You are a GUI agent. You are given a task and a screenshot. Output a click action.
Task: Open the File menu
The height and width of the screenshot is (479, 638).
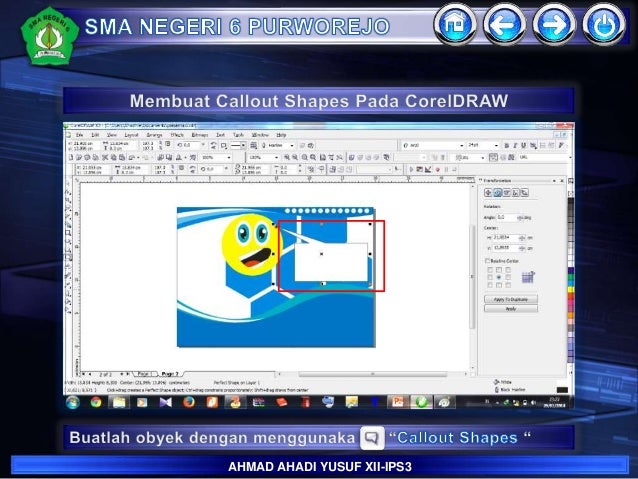[80, 135]
